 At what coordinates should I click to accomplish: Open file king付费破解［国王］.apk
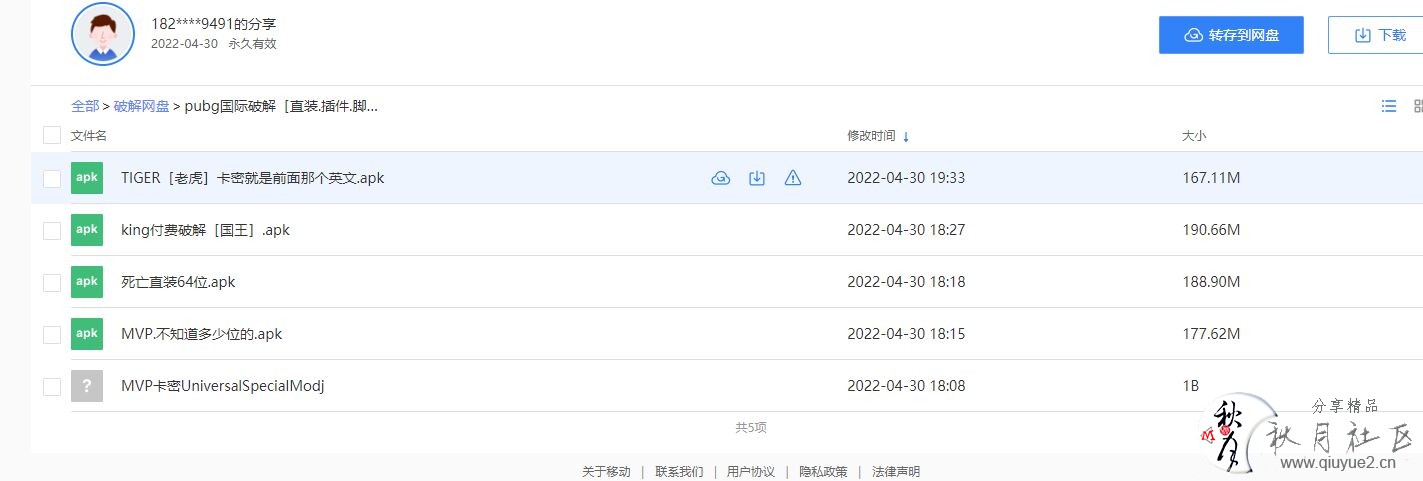(205, 230)
